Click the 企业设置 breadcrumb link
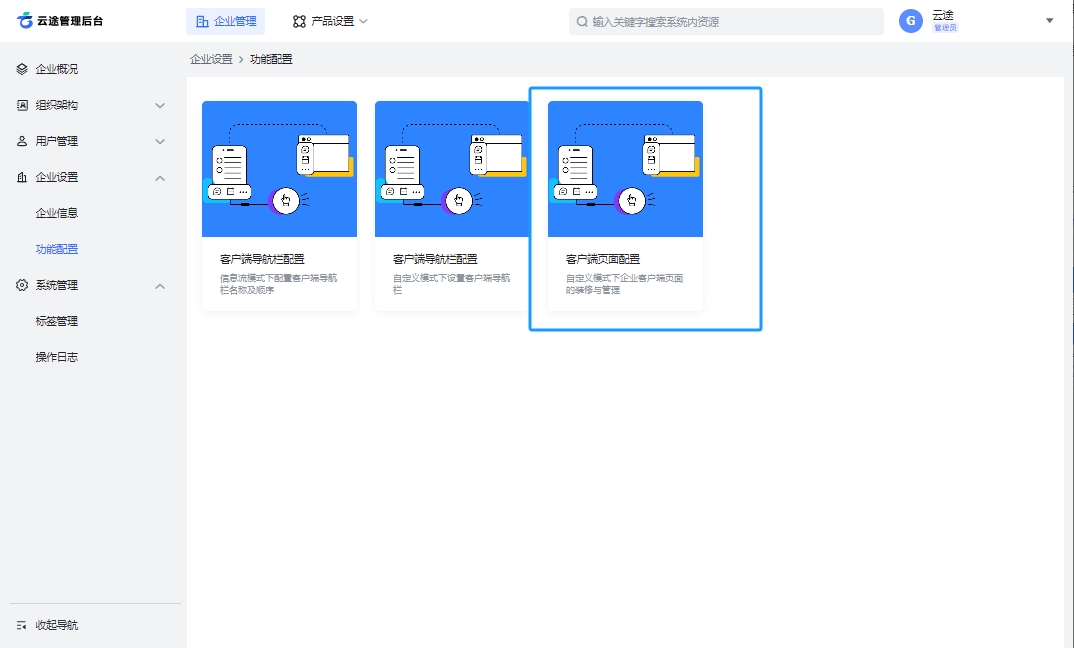Screen dimensions: 1074x648 [x=211, y=60]
